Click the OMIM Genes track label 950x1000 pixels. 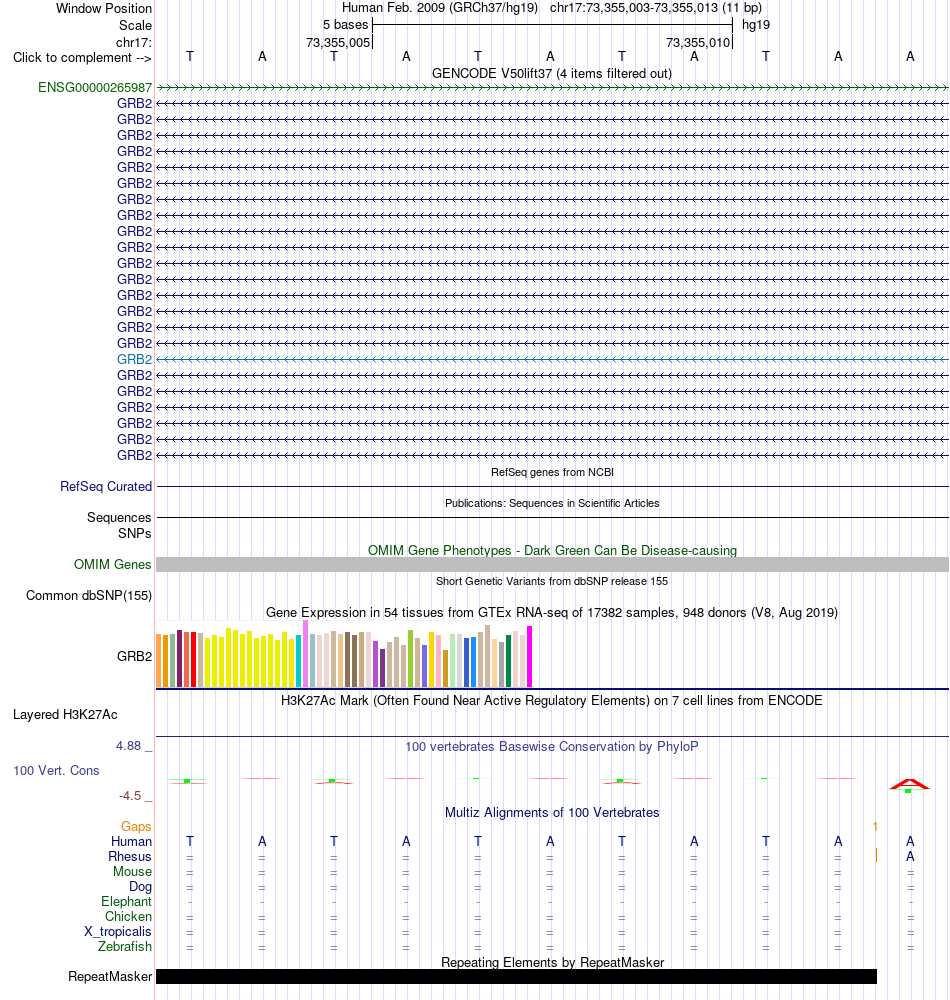point(112,564)
